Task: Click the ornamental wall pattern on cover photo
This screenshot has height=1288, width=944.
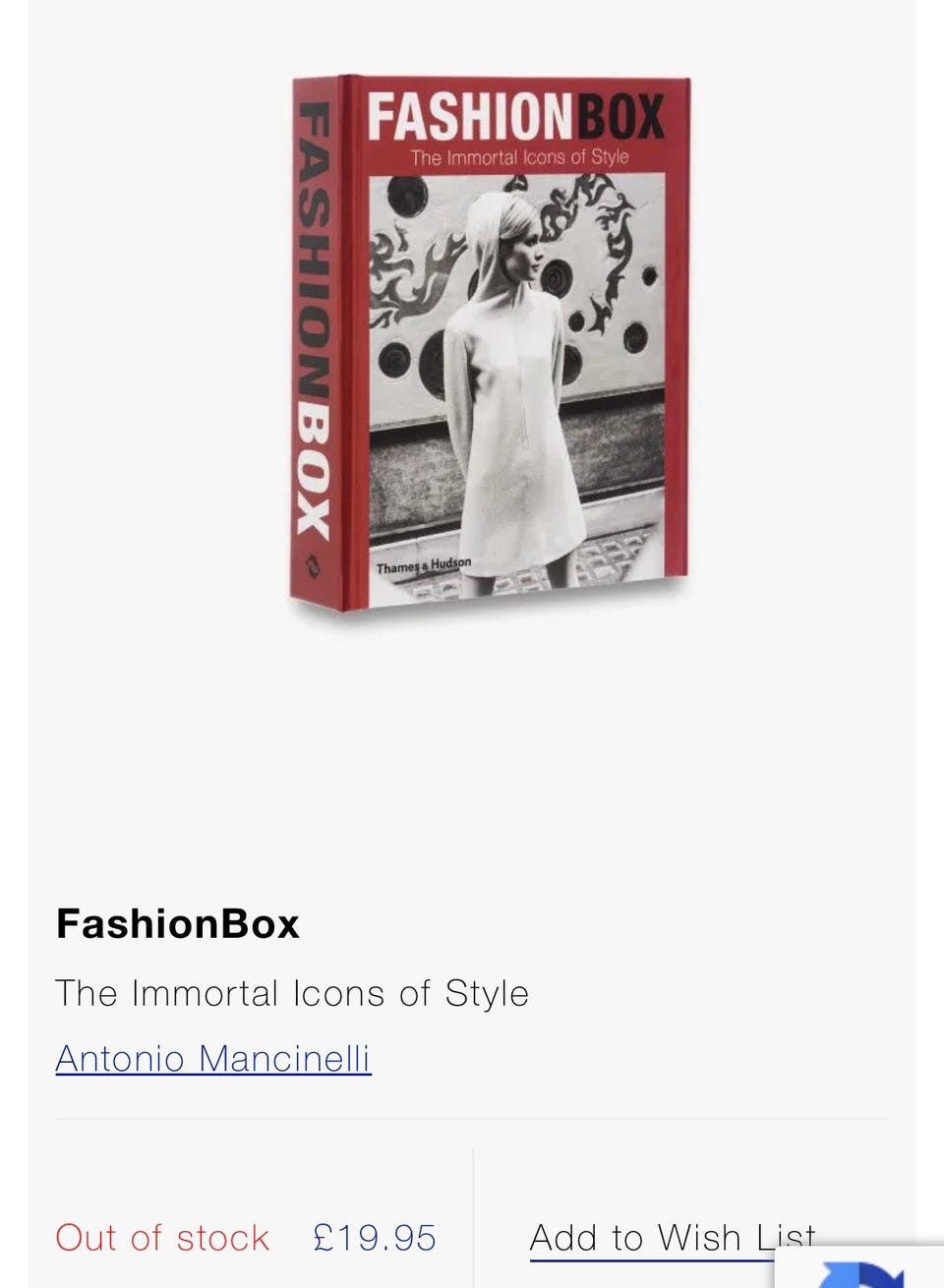Action: 413,265
